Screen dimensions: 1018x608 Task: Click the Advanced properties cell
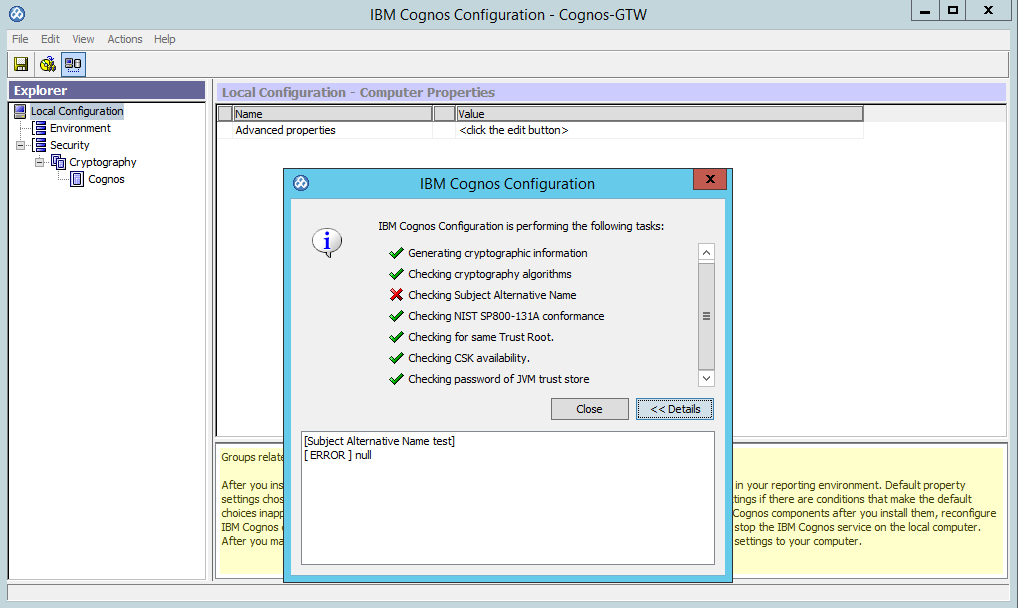(x=332, y=130)
